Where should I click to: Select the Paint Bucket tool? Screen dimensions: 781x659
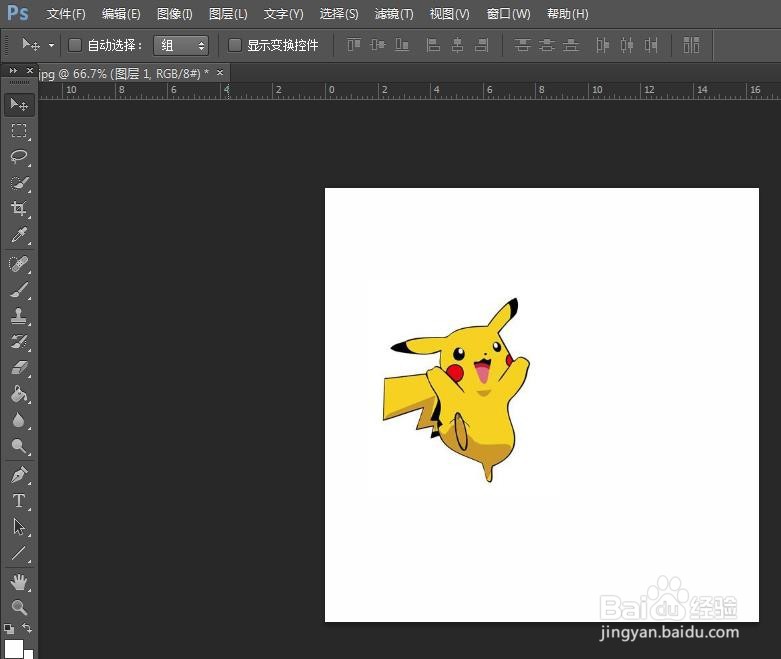(19, 394)
